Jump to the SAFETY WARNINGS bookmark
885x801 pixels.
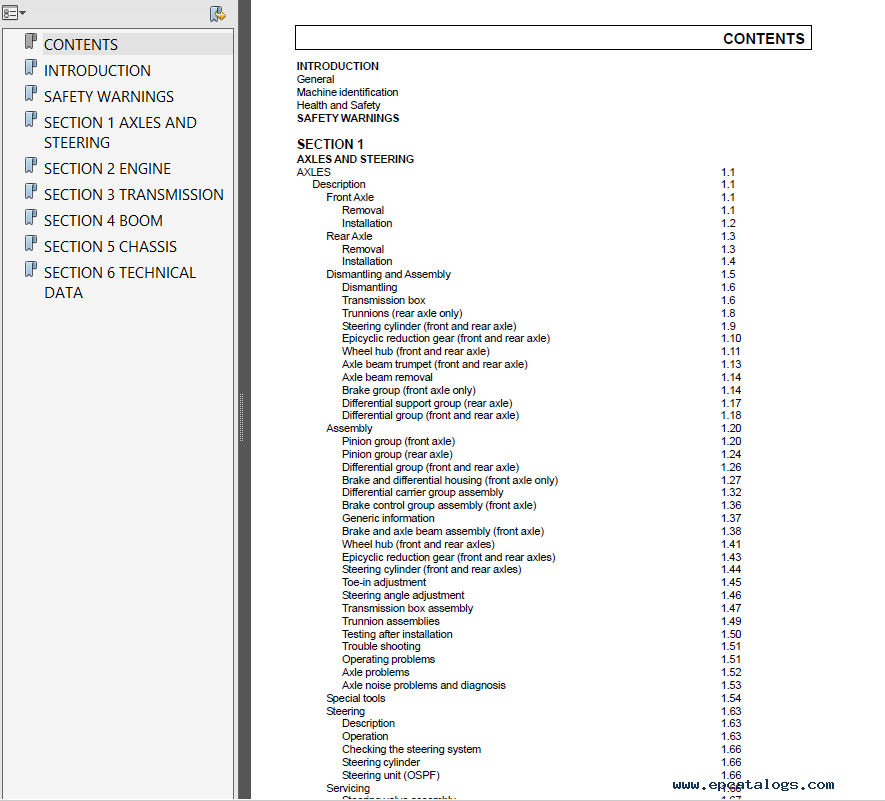[109, 97]
